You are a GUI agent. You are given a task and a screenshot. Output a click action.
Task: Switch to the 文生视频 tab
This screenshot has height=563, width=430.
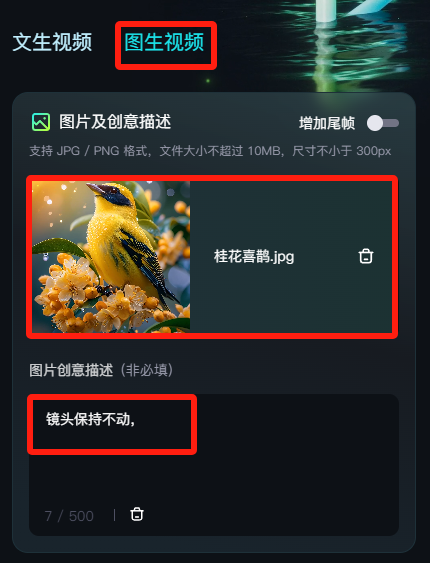52,42
